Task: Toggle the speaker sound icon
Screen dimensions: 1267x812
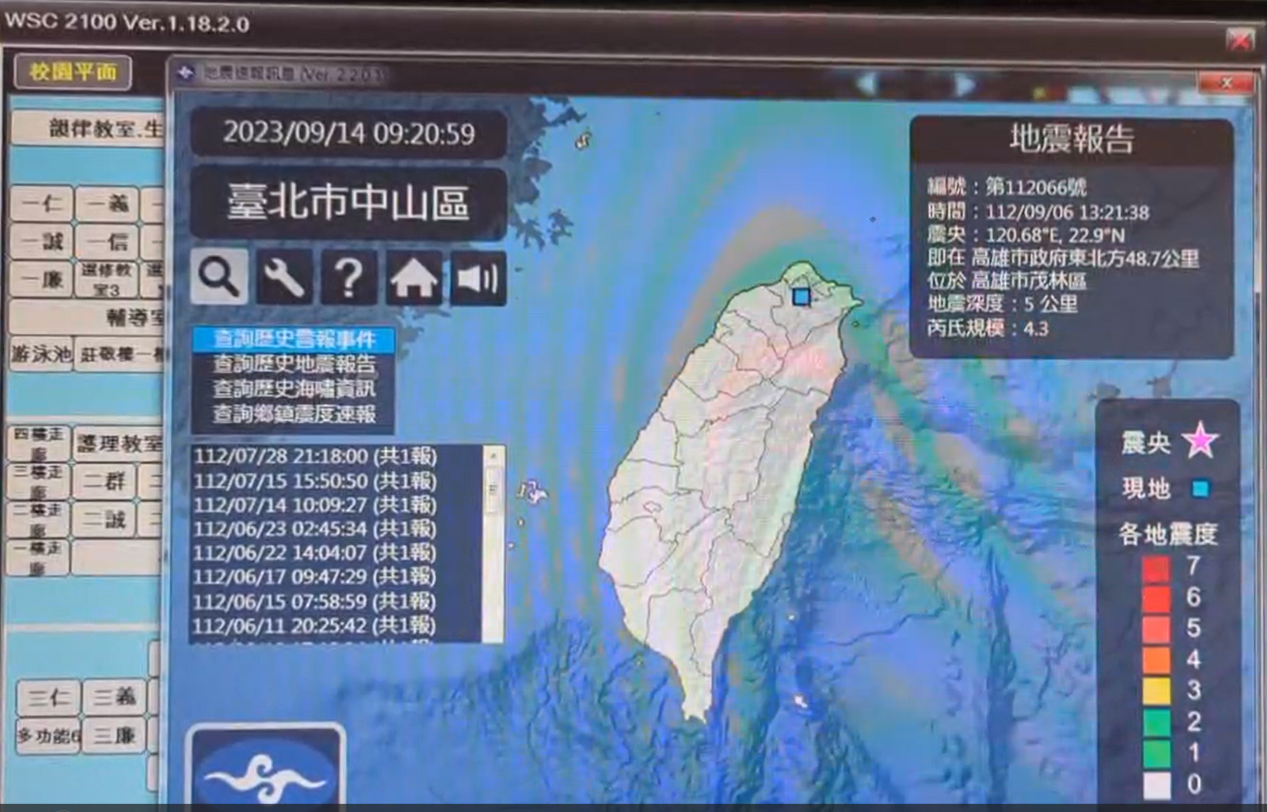Action: [x=478, y=277]
